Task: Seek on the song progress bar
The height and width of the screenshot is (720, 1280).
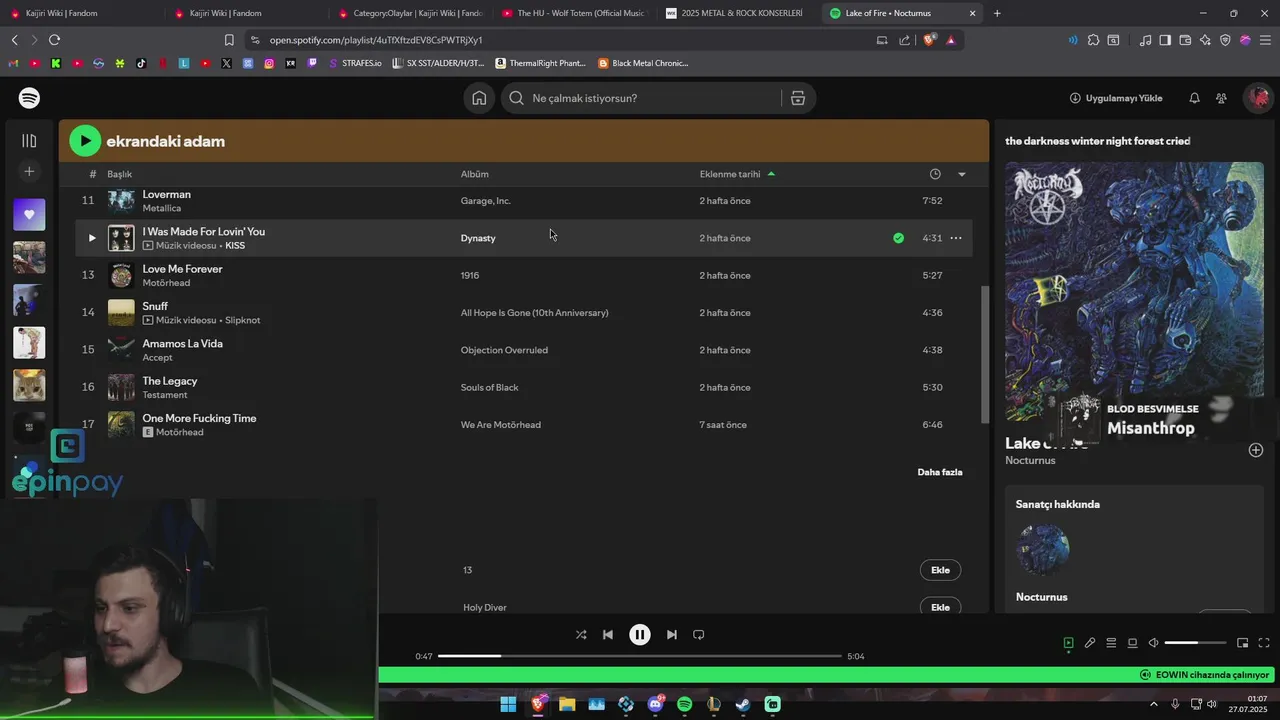Action: click(640, 656)
